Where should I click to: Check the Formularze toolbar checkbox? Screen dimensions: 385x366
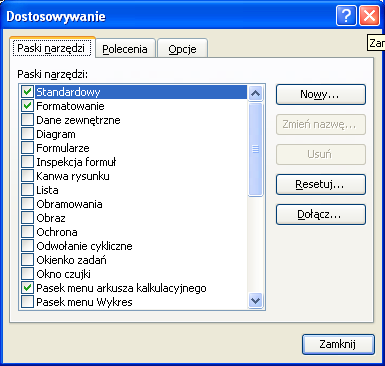point(27,148)
